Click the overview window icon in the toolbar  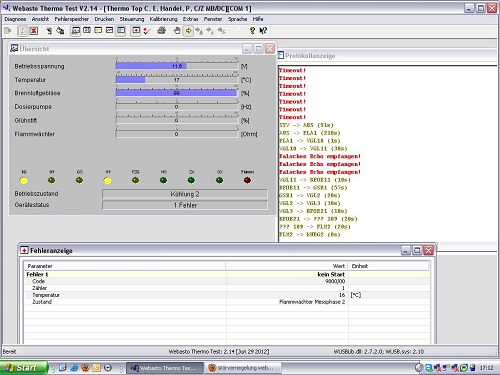[76, 31]
